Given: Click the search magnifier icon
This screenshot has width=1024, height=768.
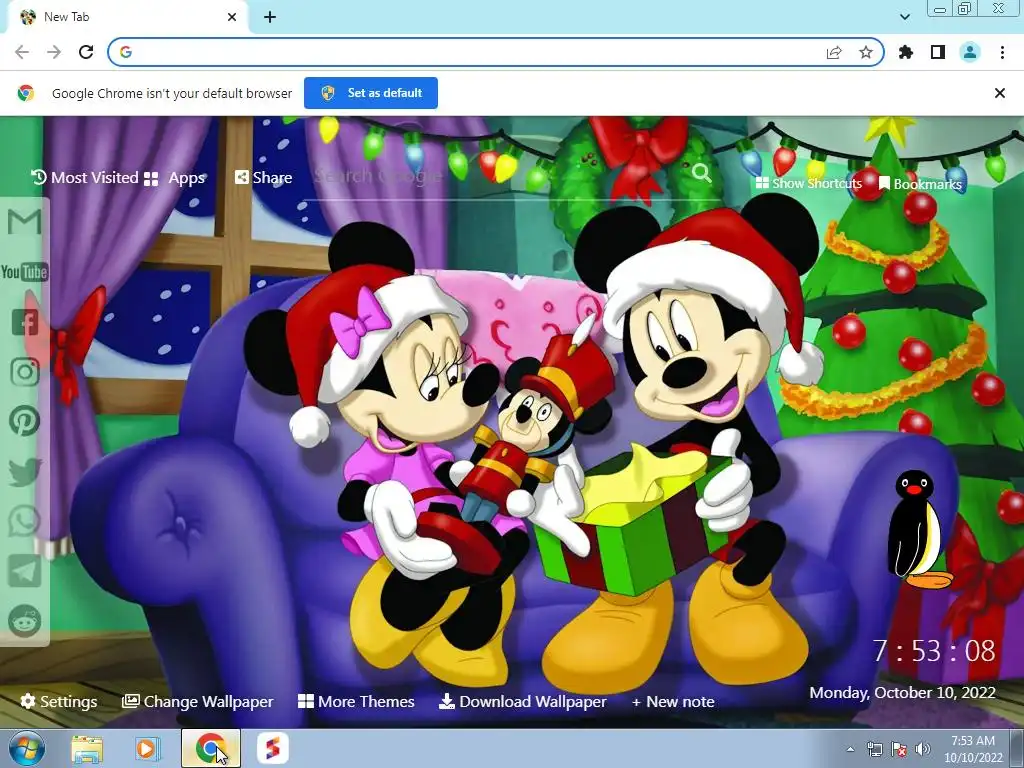Looking at the screenshot, I should point(701,173).
